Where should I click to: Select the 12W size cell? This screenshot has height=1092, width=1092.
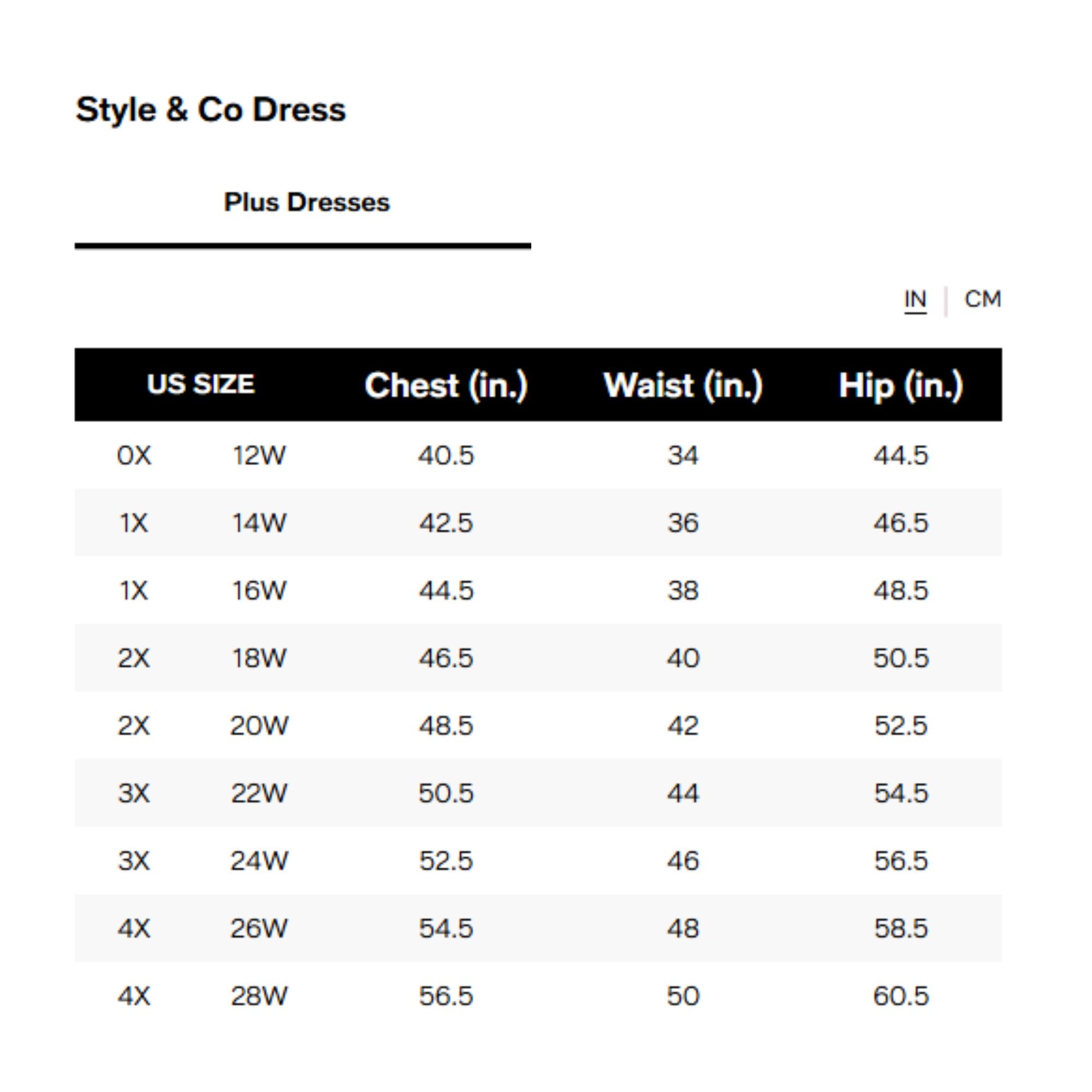pos(259,455)
